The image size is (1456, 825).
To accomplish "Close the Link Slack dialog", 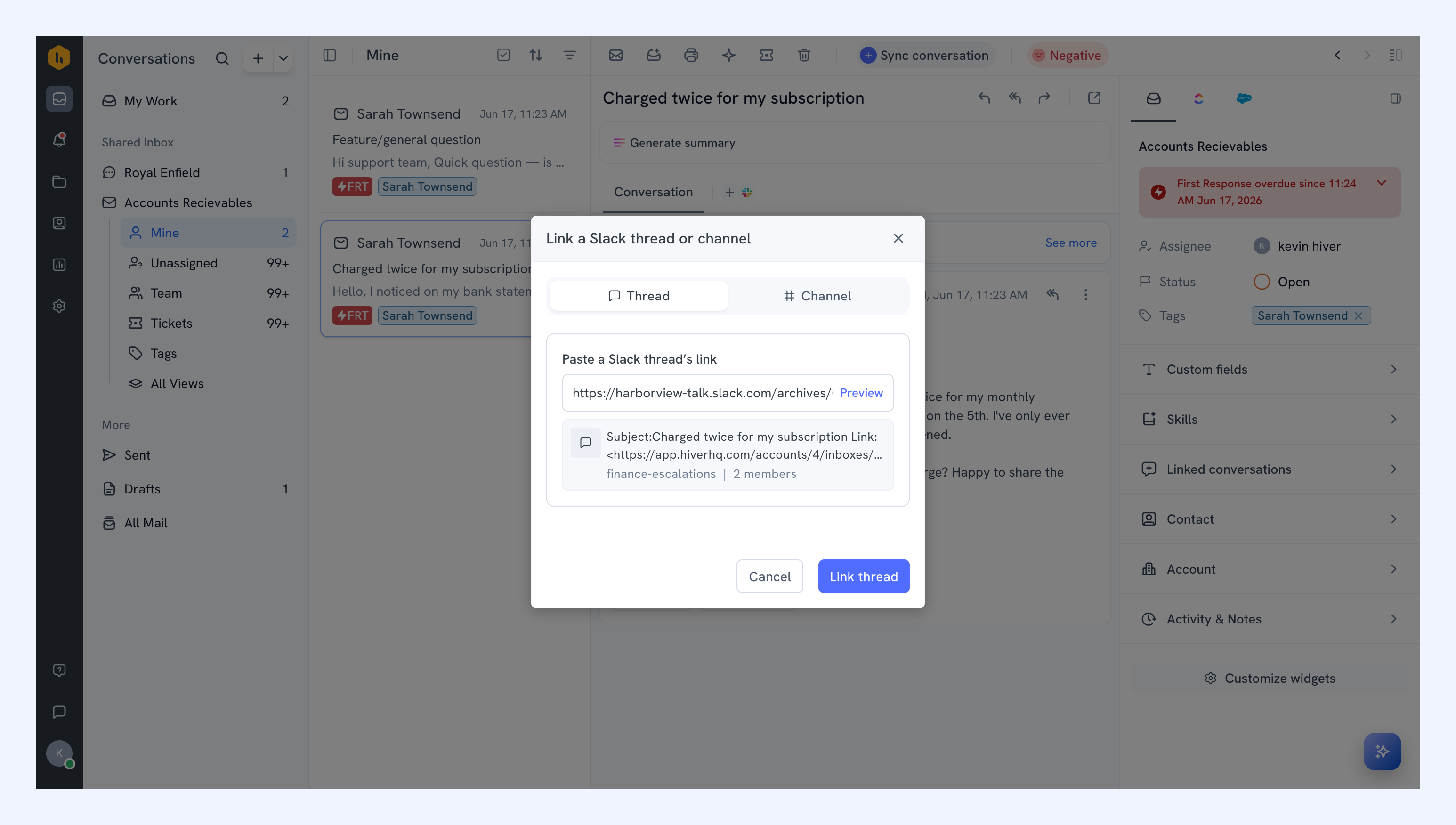I will (898, 239).
